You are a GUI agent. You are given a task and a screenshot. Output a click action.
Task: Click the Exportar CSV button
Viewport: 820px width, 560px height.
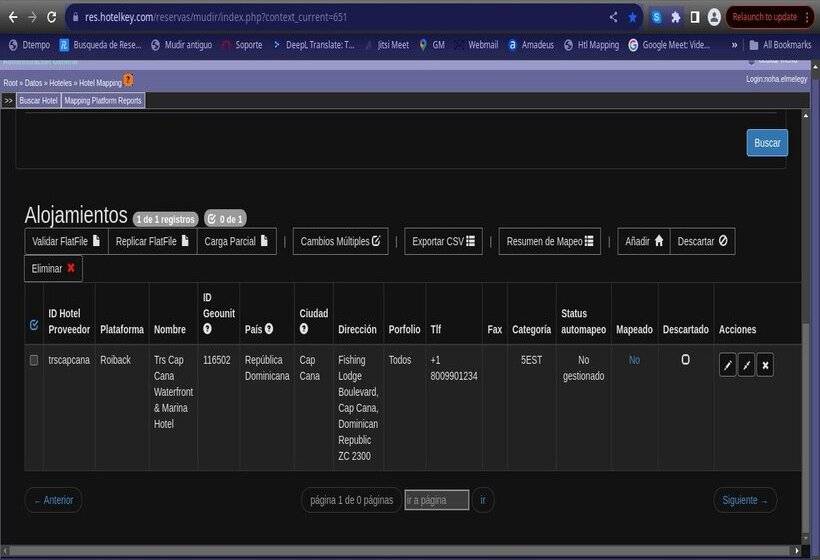444,241
